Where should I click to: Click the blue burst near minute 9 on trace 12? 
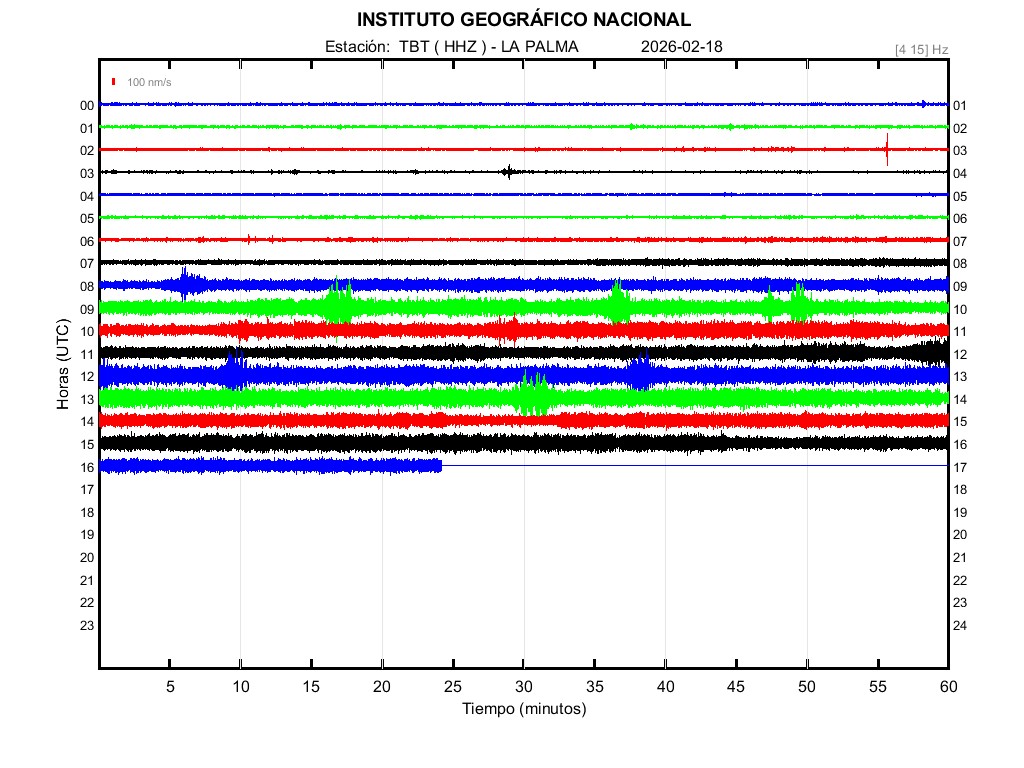tap(234, 373)
